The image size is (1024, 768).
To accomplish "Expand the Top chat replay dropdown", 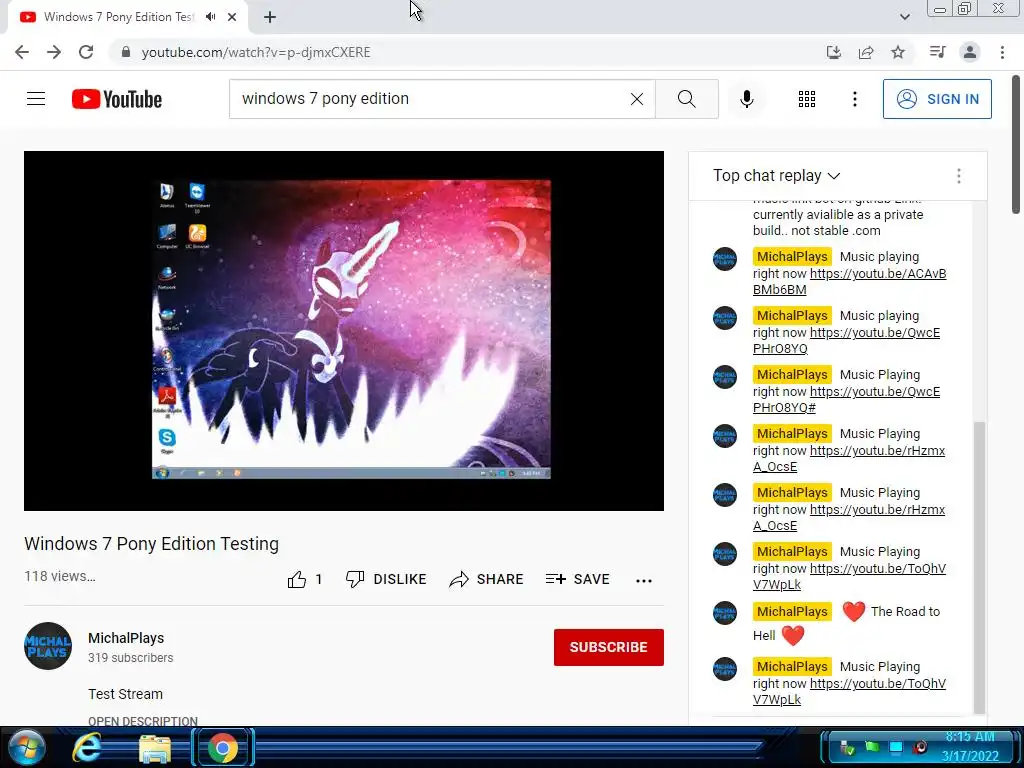I will [776, 176].
